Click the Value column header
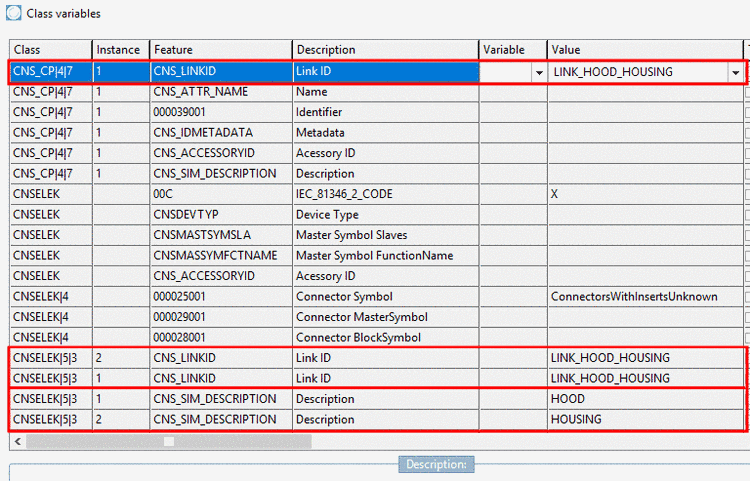The height and width of the screenshot is (481, 750). click(645, 50)
